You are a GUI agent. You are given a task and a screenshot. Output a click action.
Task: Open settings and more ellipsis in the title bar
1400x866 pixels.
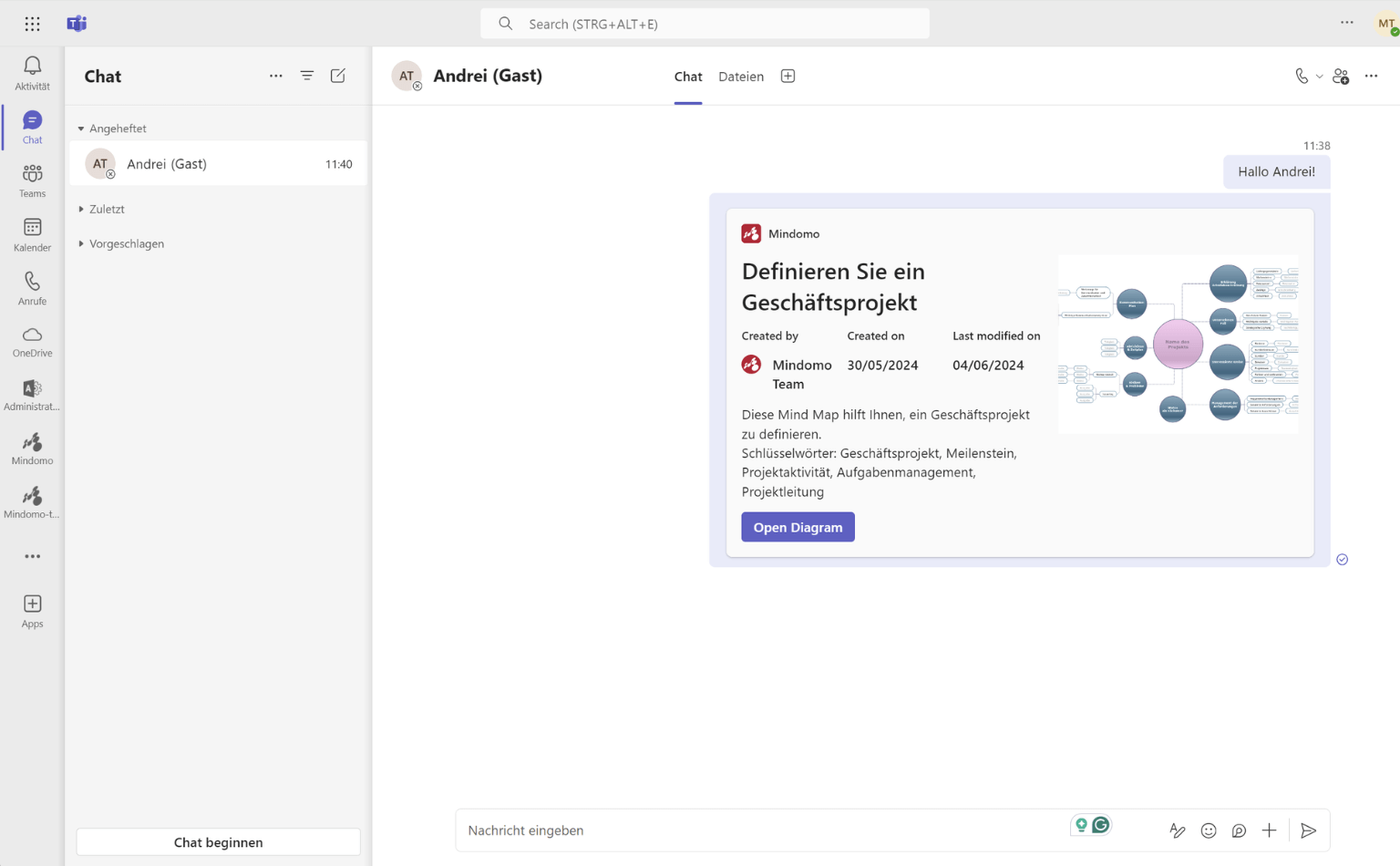(x=1347, y=23)
